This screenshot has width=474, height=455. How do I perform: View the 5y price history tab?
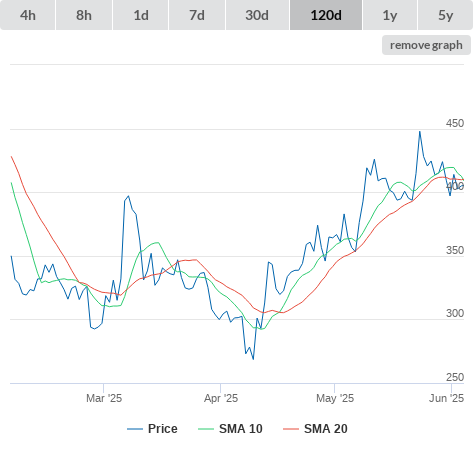pyautogui.click(x=446, y=15)
